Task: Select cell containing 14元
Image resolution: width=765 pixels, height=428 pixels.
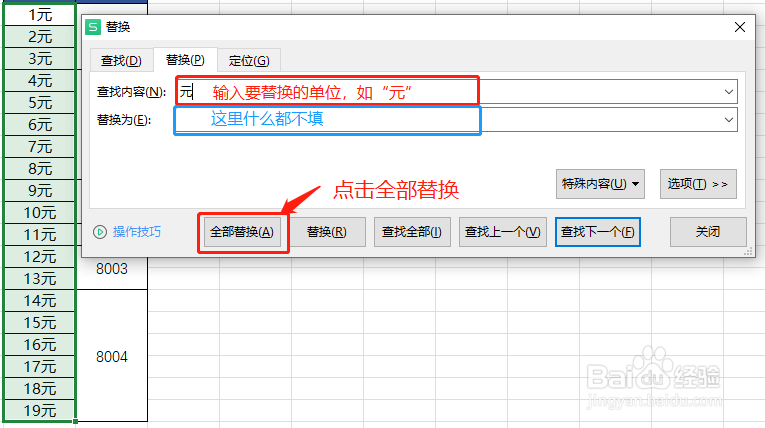Action: tap(40, 301)
